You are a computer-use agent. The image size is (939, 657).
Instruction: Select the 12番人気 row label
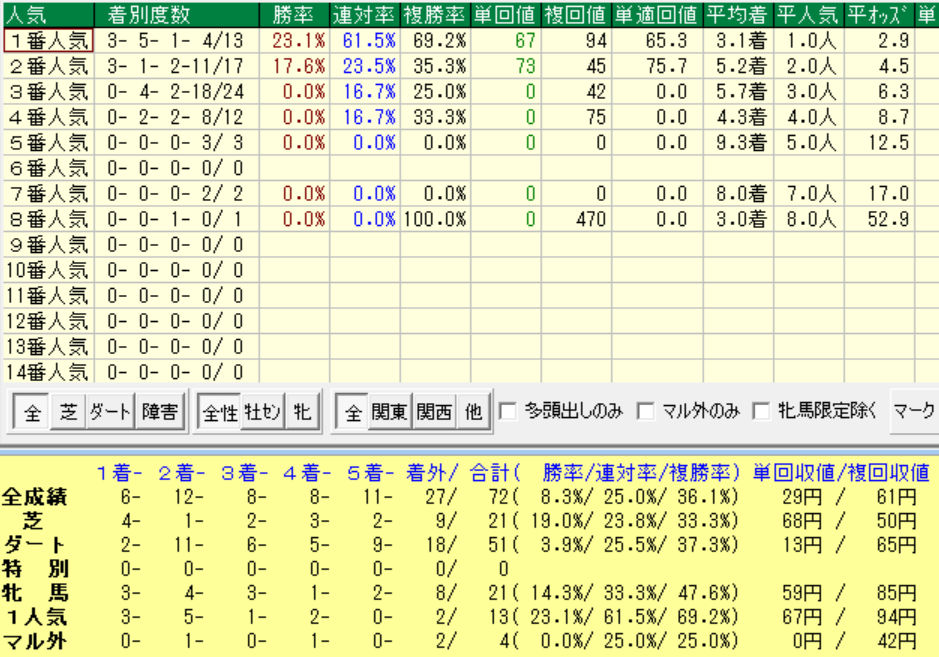click(x=49, y=321)
